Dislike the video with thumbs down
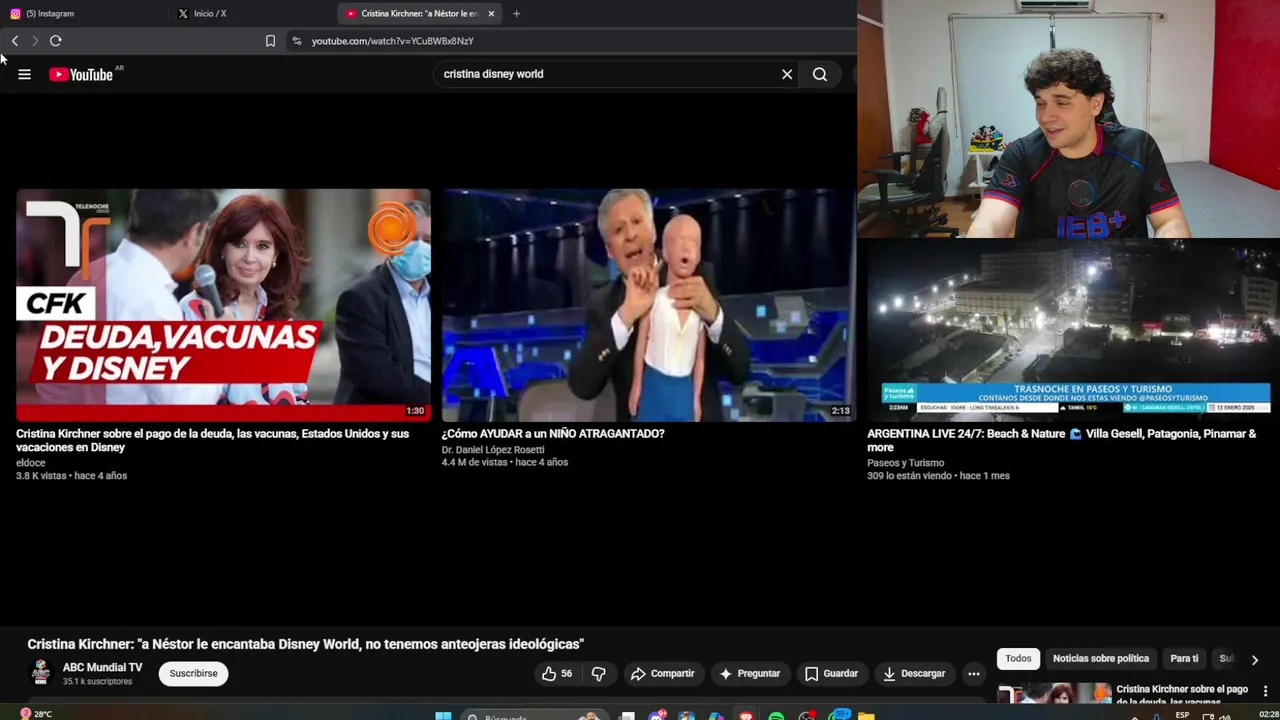This screenshot has height=720, width=1280. 598,674
